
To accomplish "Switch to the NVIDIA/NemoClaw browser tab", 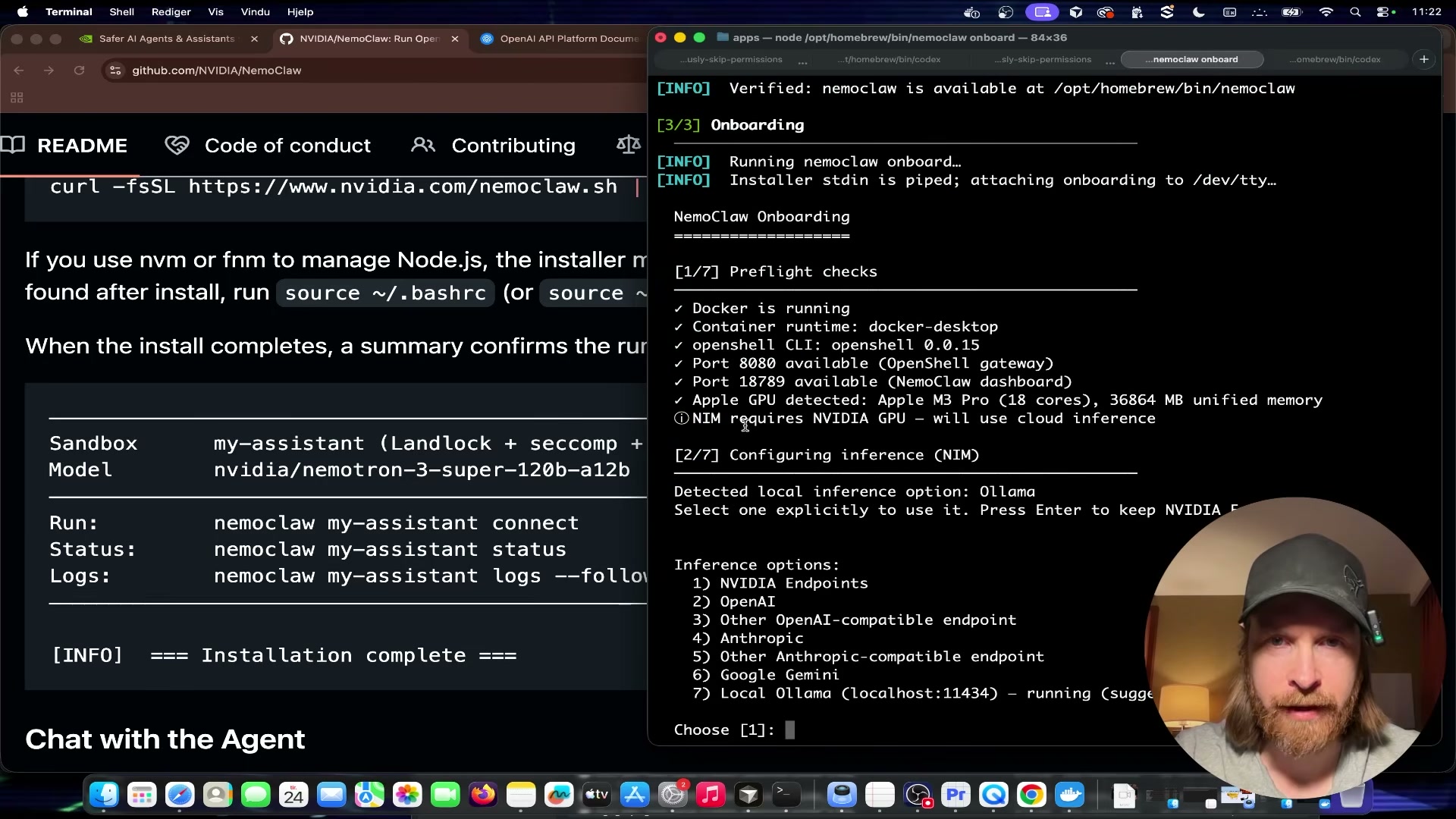I will coord(369,39).
